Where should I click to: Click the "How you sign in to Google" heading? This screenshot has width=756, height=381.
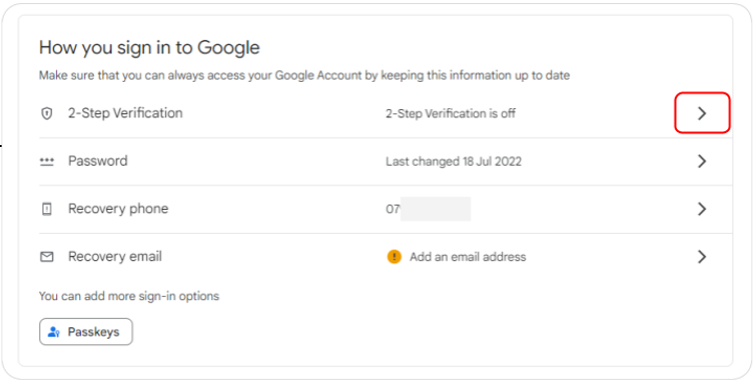click(149, 48)
